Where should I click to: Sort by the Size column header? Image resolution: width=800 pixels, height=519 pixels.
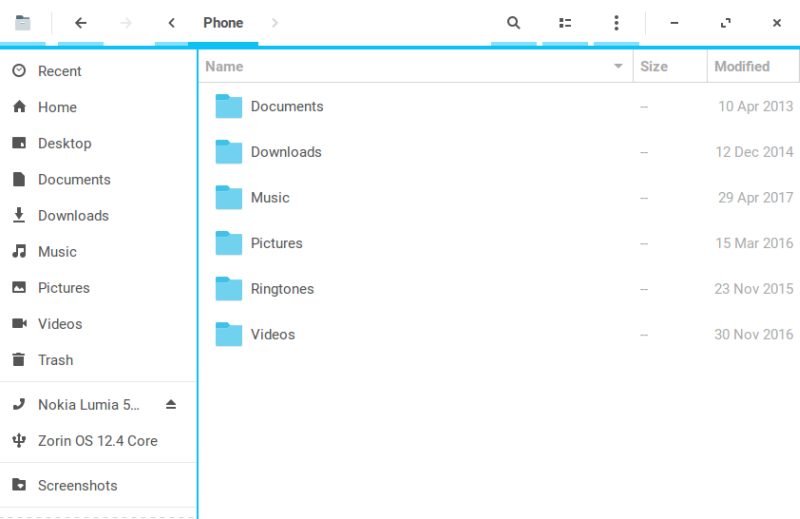pyautogui.click(x=670, y=66)
